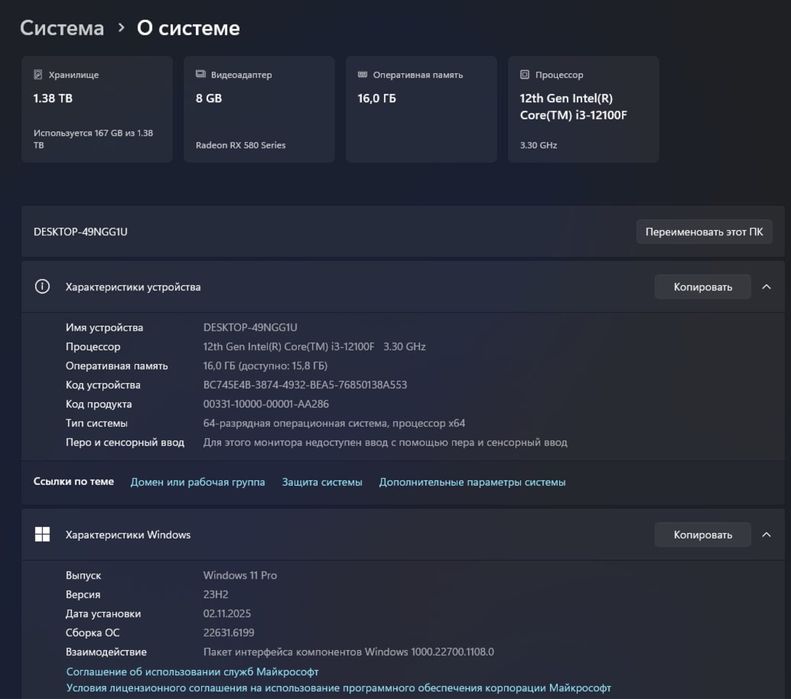The width and height of the screenshot is (791, 699).
Task: Click Характеристики Windows heading text
Action: pyautogui.click(x=128, y=535)
